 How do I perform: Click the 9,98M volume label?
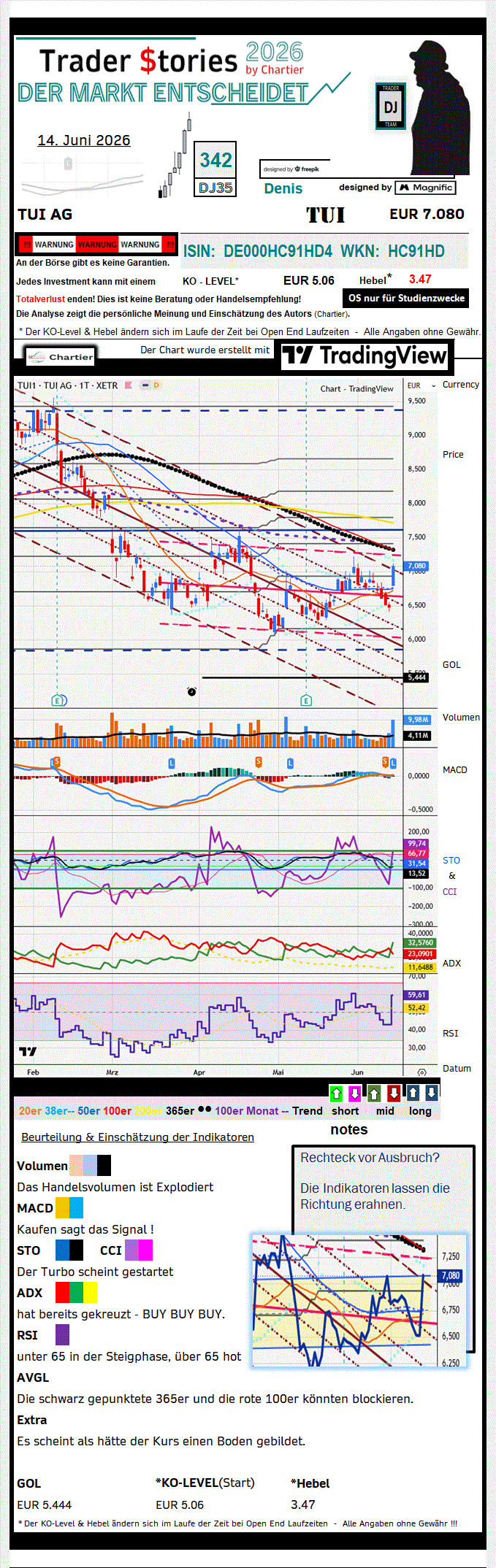[418, 720]
